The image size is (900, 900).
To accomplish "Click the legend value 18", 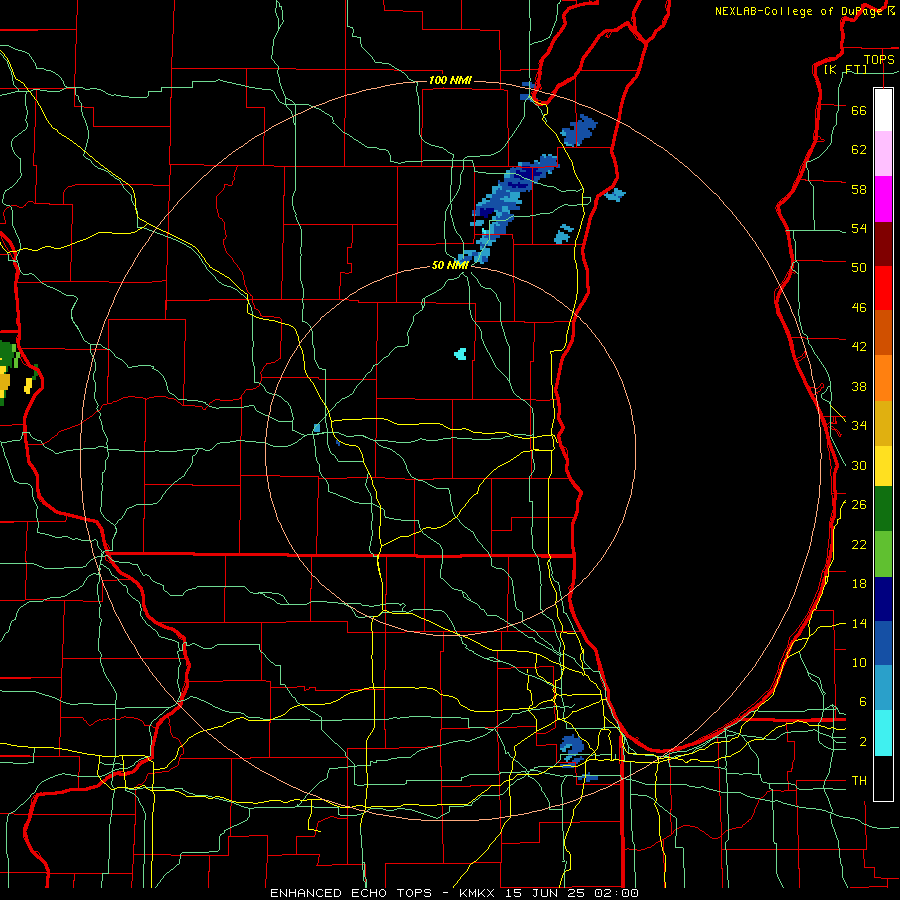I will point(859,584).
